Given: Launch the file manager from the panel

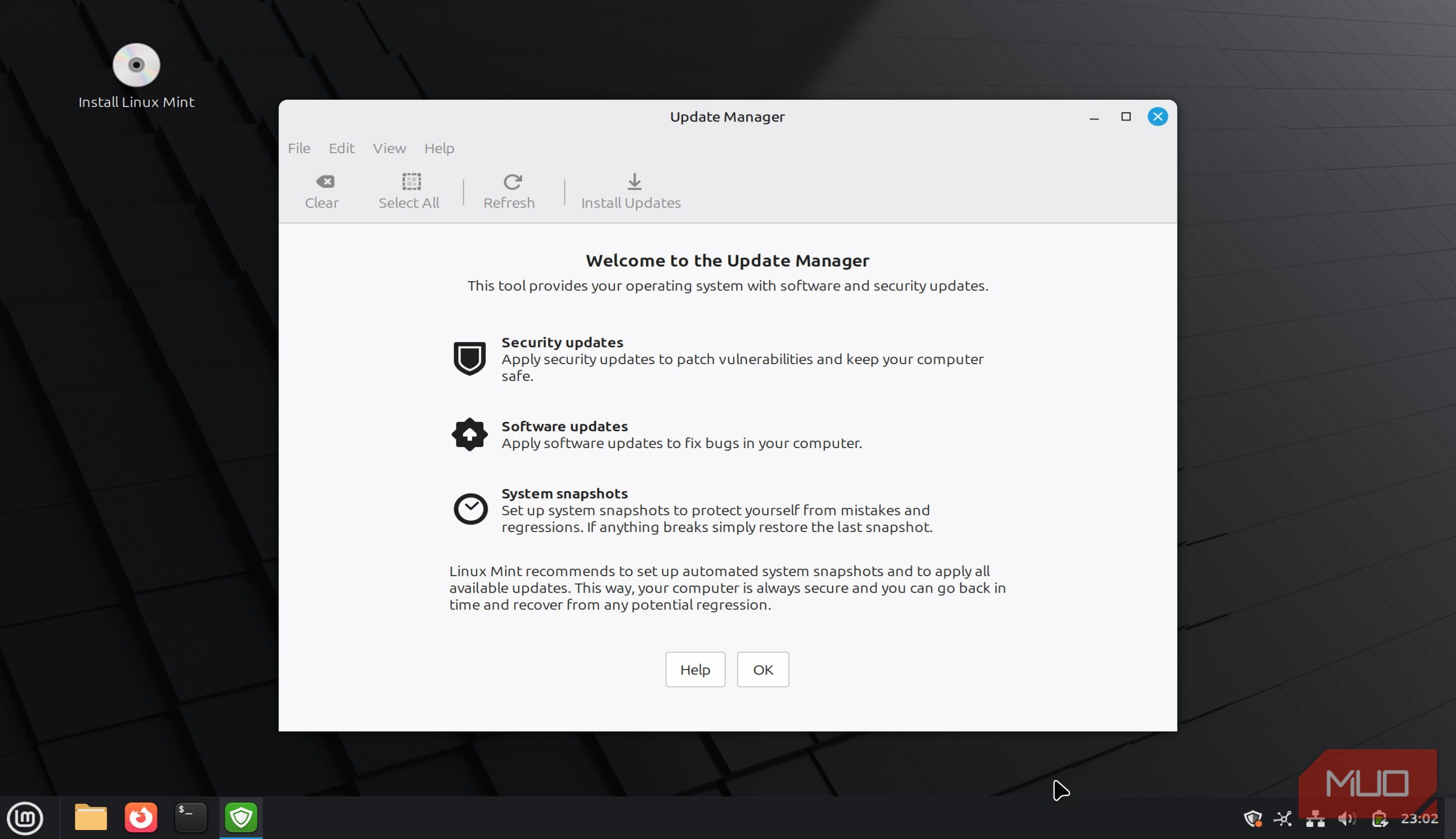Looking at the screenshot, I should pos(91,818).
